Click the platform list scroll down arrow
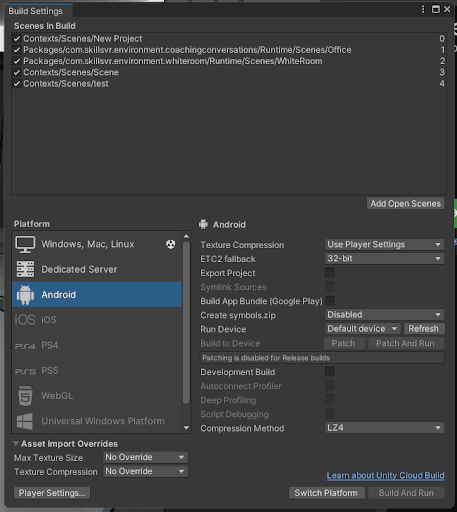 (186, 428)
